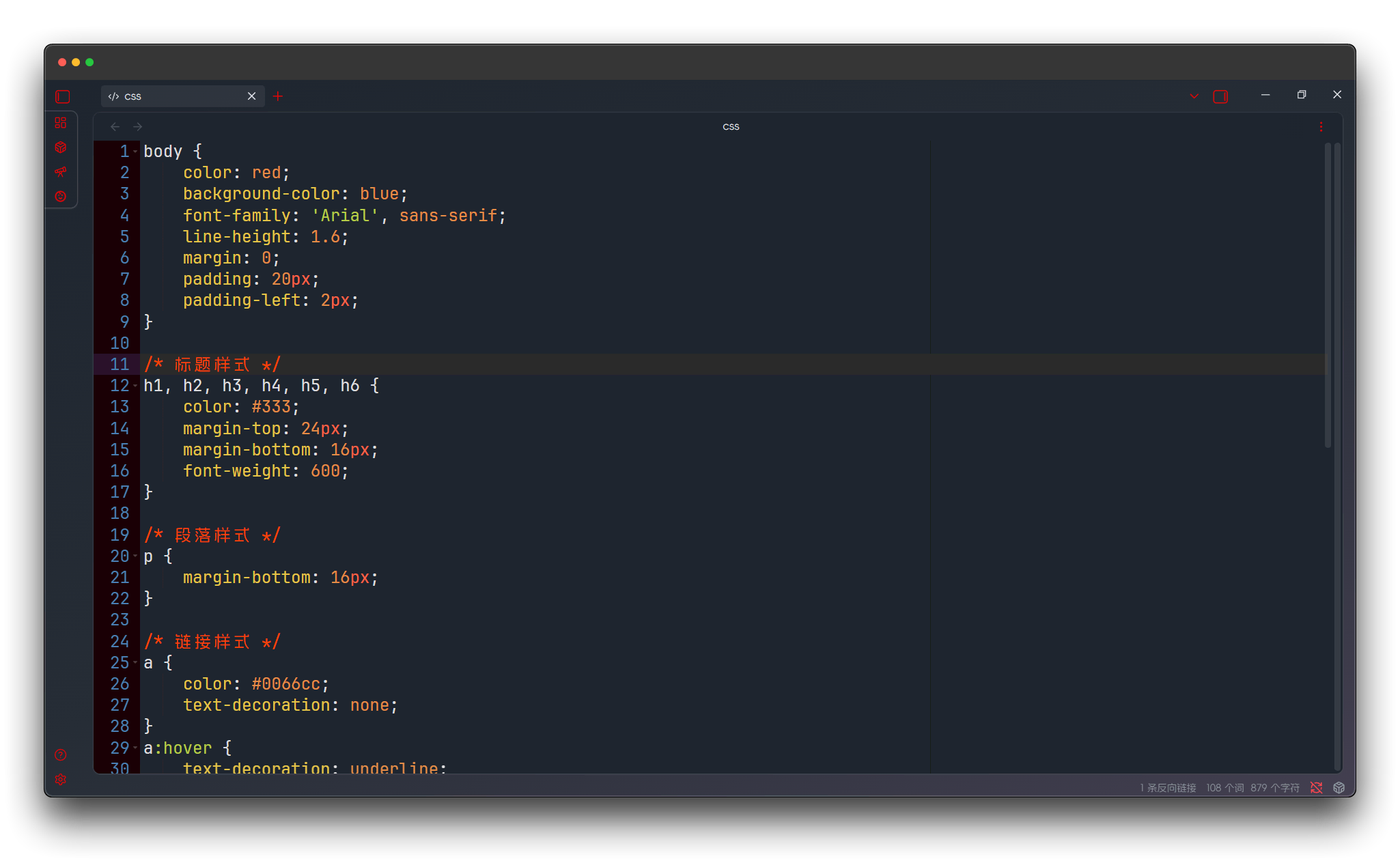This screenshot has width=1400, height=863.
Task: Open the dashboard grid icon in sidebar
Action: click(x=61, y=123)
